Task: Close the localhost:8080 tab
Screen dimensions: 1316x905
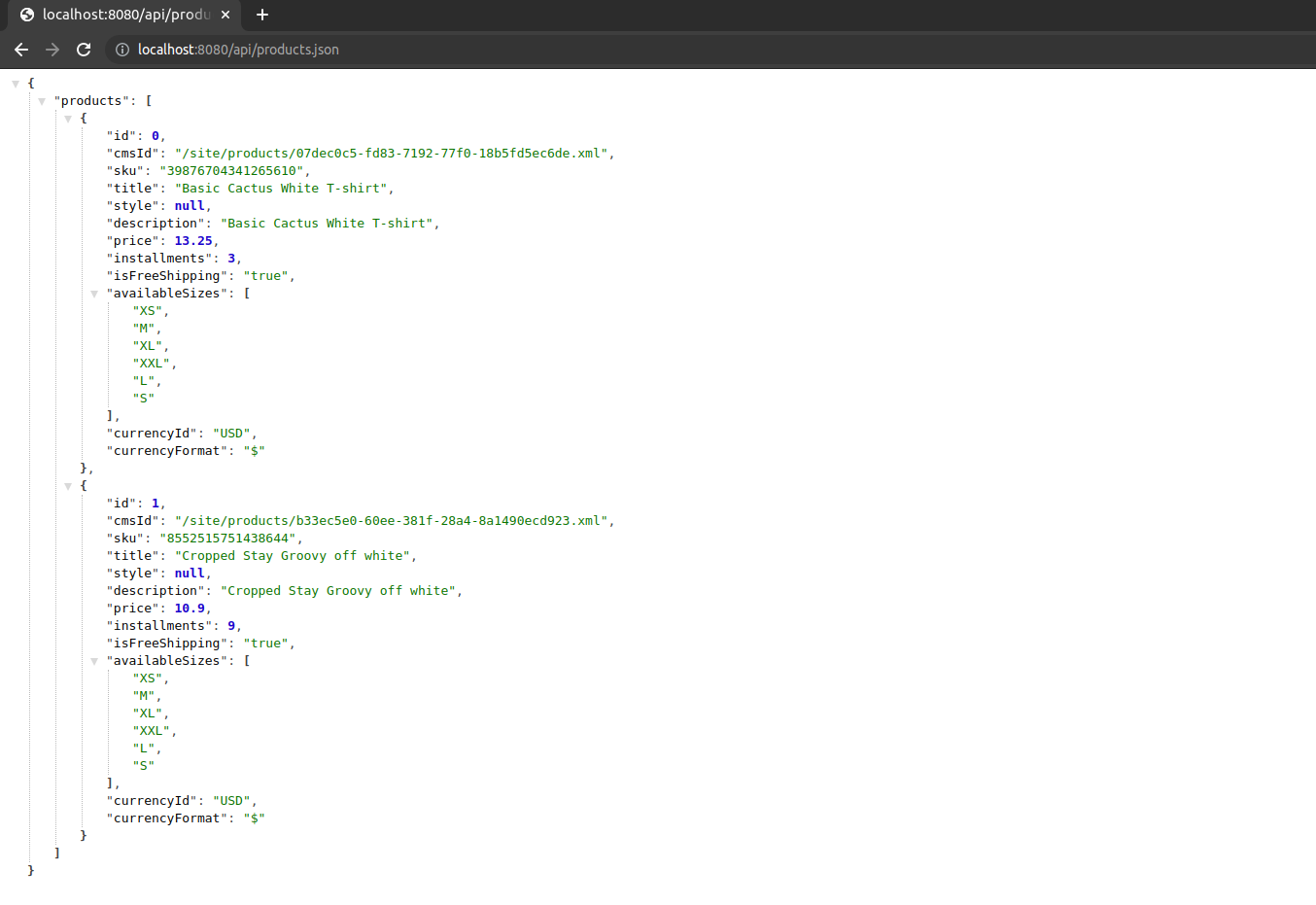Action: point(225,15)
